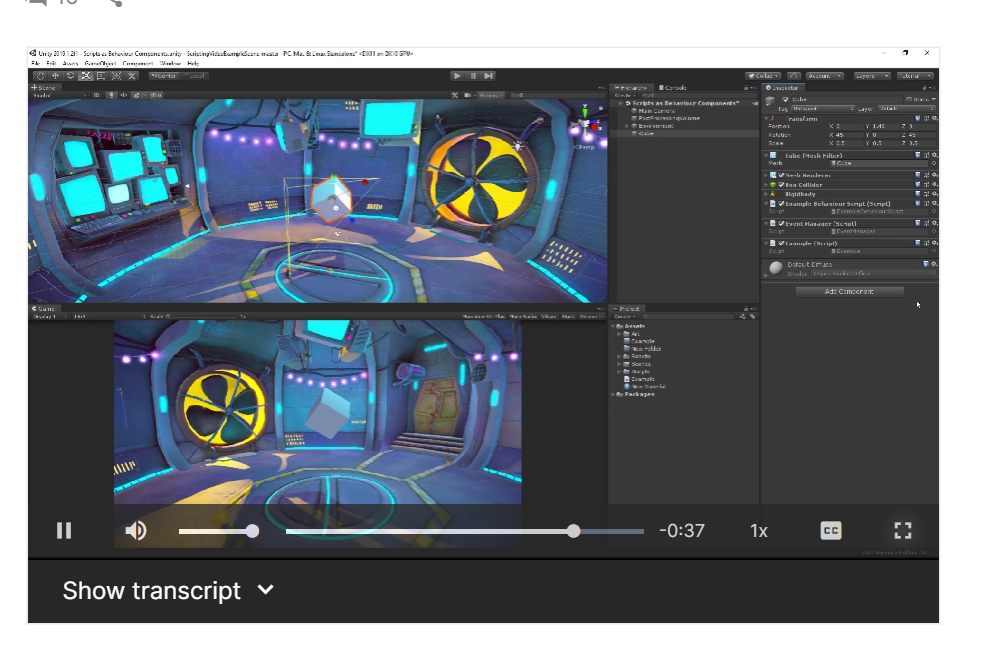
Task: Open the GameObject menu
Action: pos(100,64)
